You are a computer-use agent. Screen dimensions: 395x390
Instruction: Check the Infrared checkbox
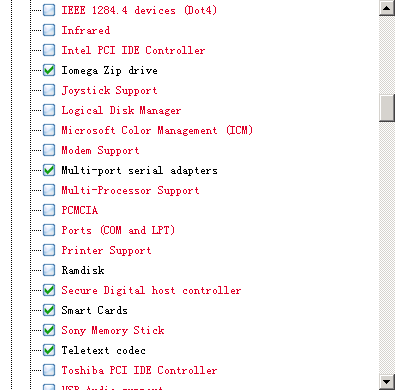coord(49,30)
